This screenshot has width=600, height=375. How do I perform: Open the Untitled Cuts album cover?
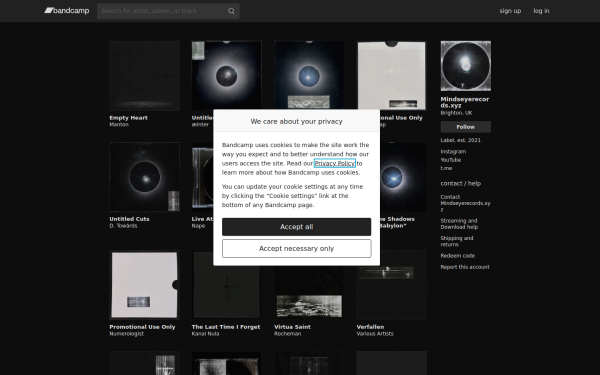pyautogui.click(x=144, y=177)
